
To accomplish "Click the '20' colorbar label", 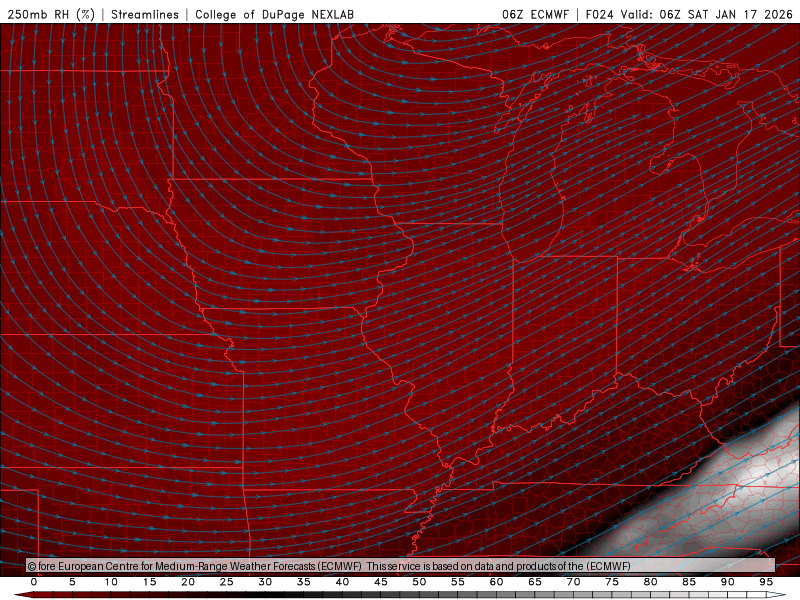I will coord(188,582).
